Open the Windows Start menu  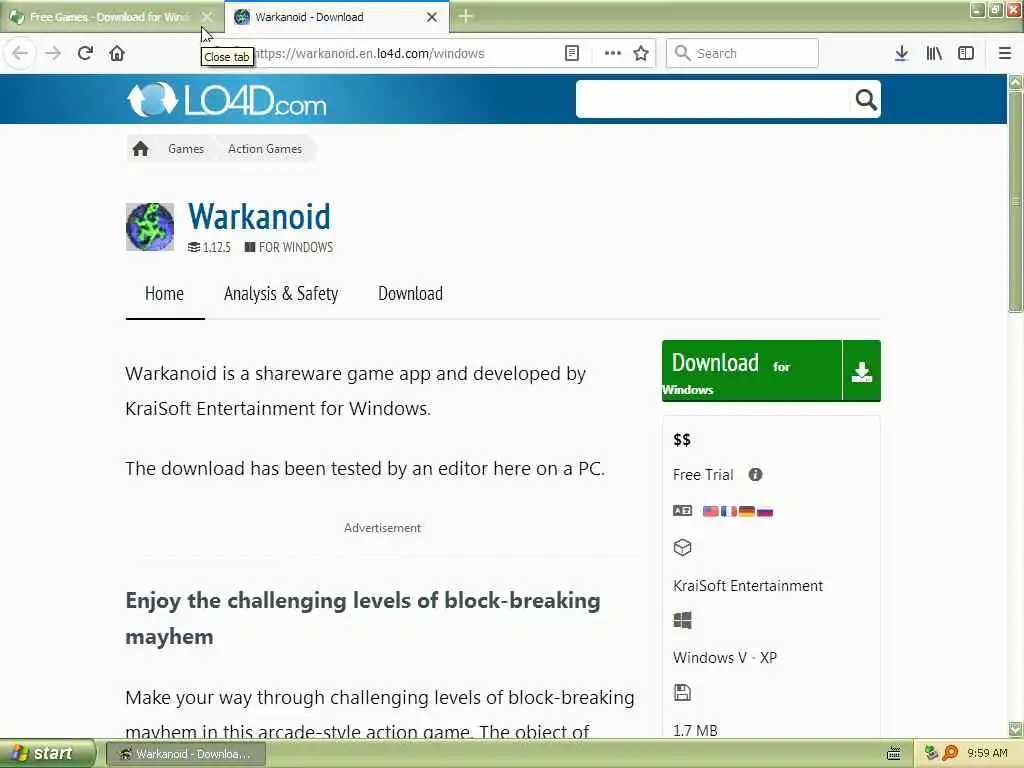click(x=47, y=754)
